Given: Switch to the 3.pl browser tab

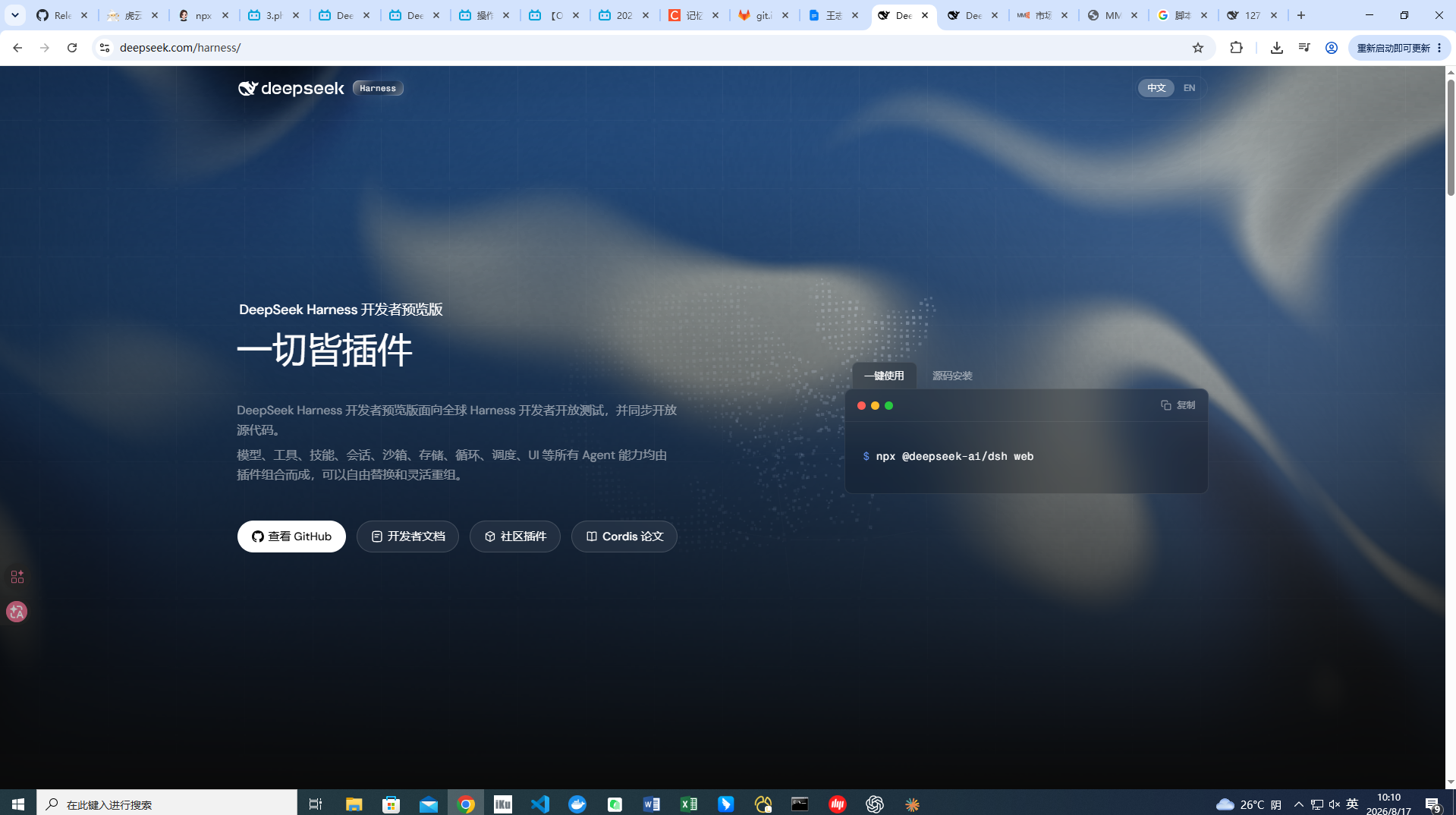Looking at the screenshot, I should (x=273, y=15).
